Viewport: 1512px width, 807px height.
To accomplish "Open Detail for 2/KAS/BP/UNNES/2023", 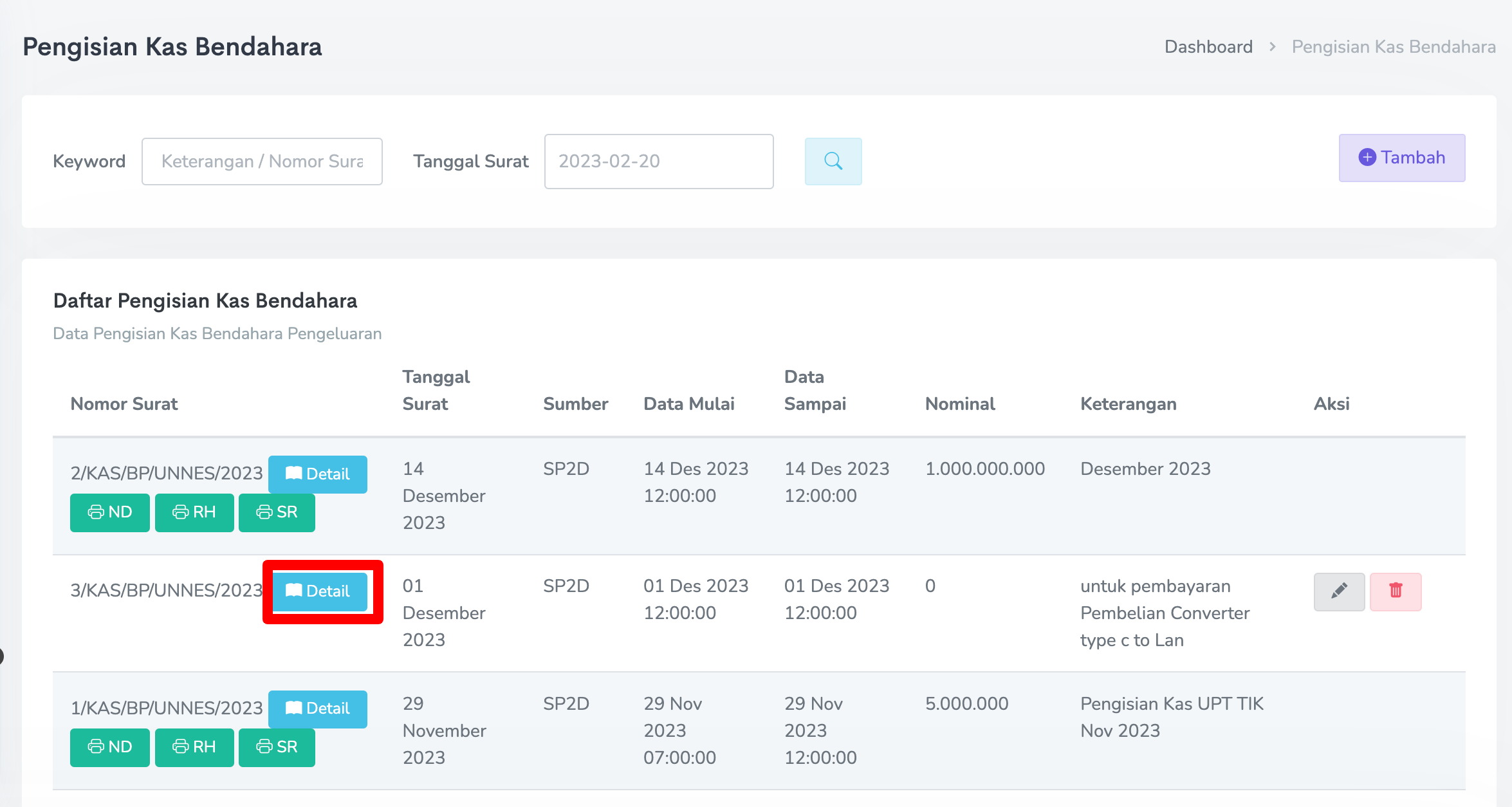I will coord(318,474).
